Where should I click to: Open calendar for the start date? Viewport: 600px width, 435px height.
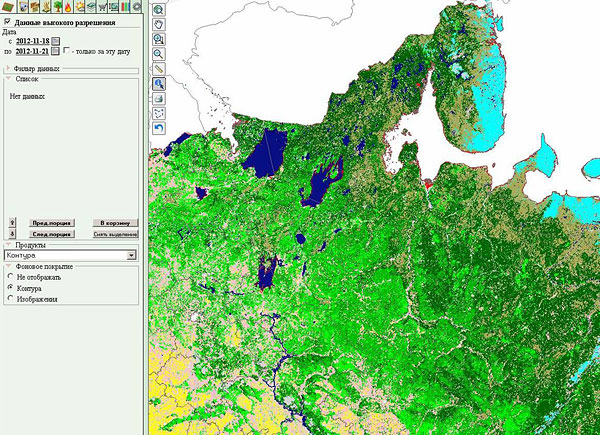tap(56, 40)
